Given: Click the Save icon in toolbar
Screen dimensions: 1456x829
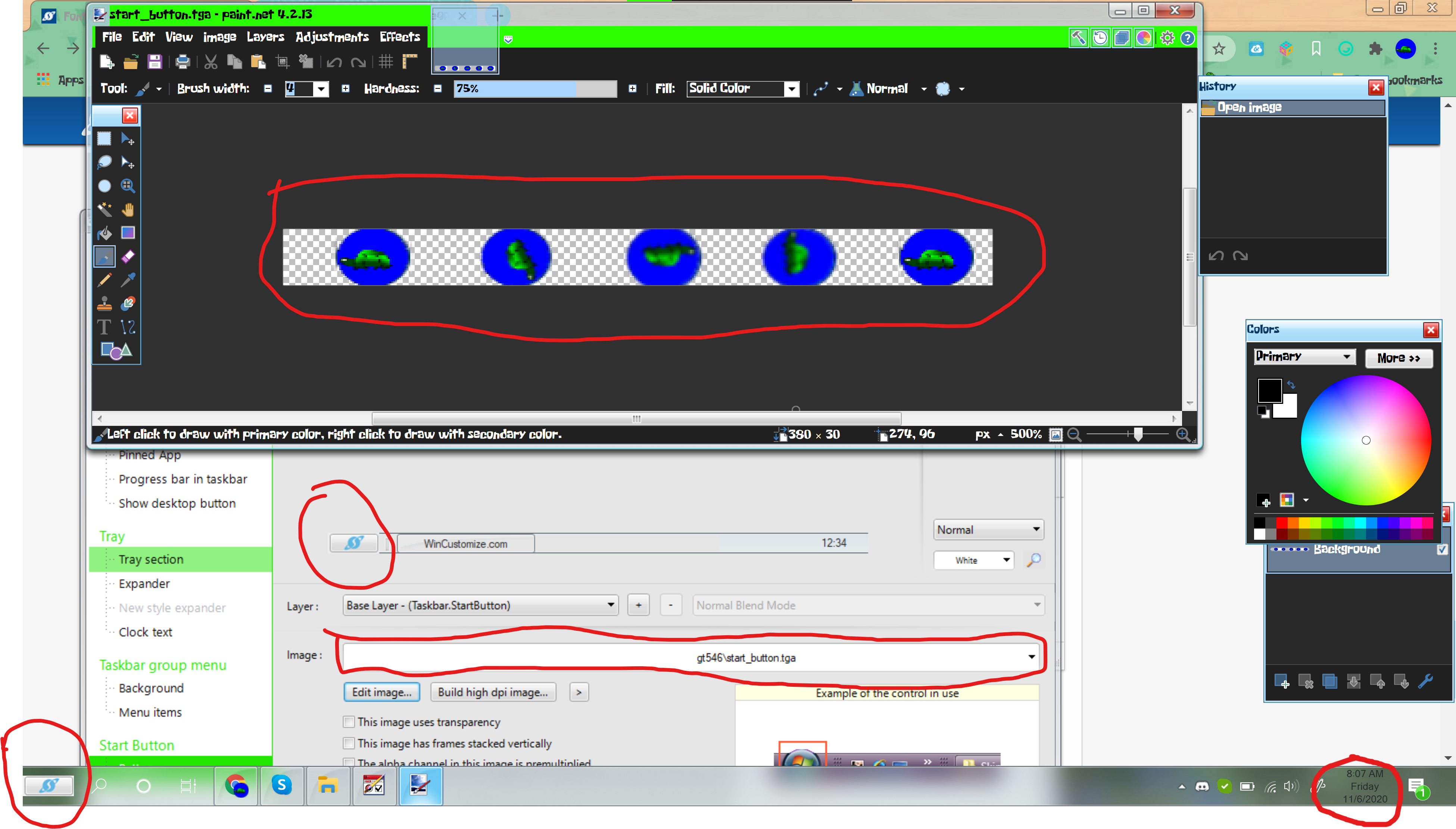Looking at the screenshot, I should pyautogui.click(x=155, y=62).
